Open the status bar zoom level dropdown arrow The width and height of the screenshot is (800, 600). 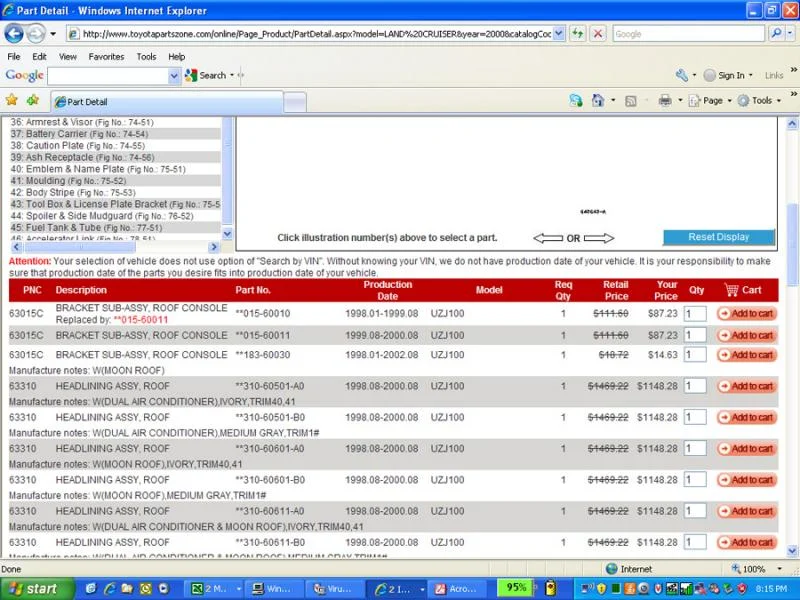[x=780, y=568]
